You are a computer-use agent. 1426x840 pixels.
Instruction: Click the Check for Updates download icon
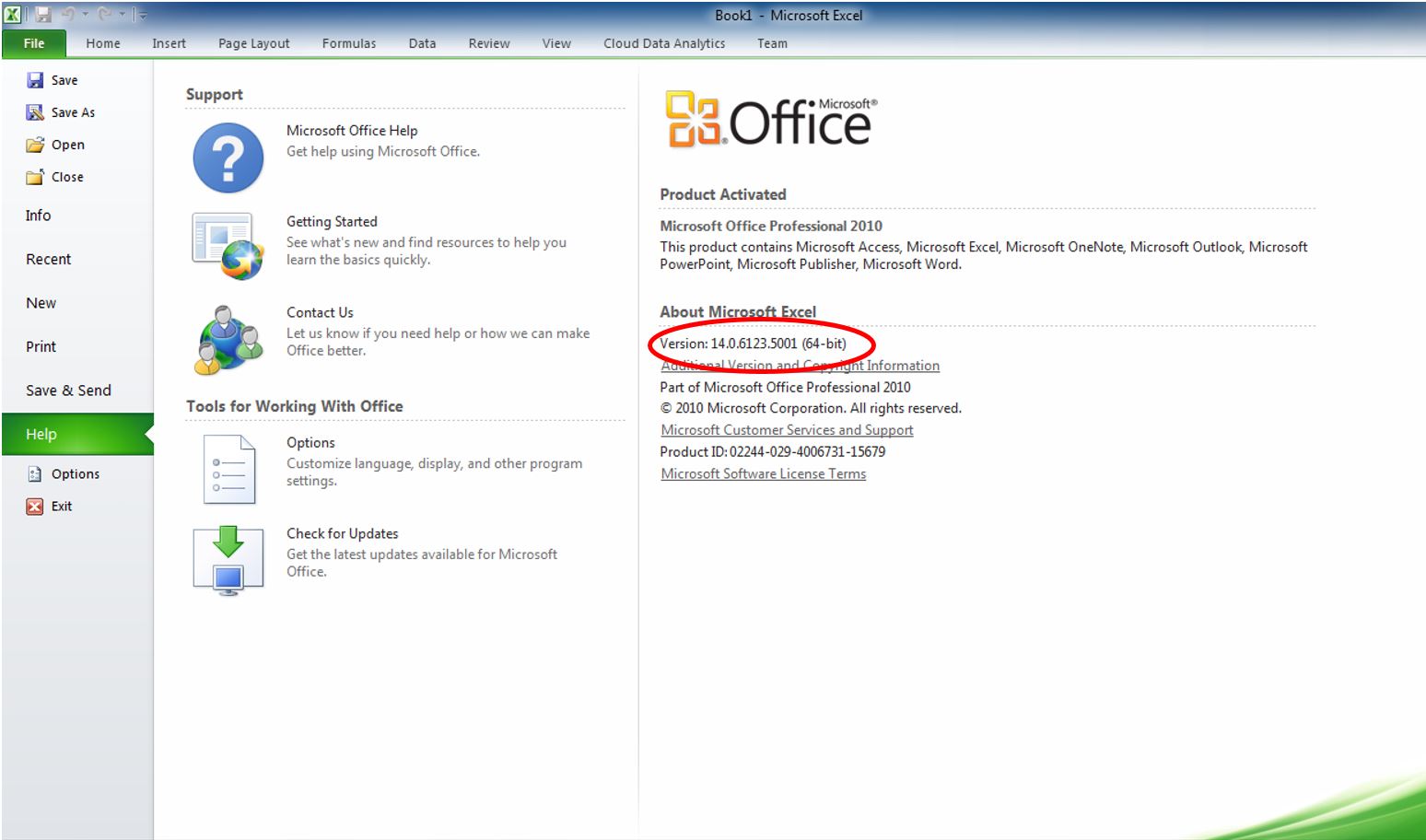point(228,560)
